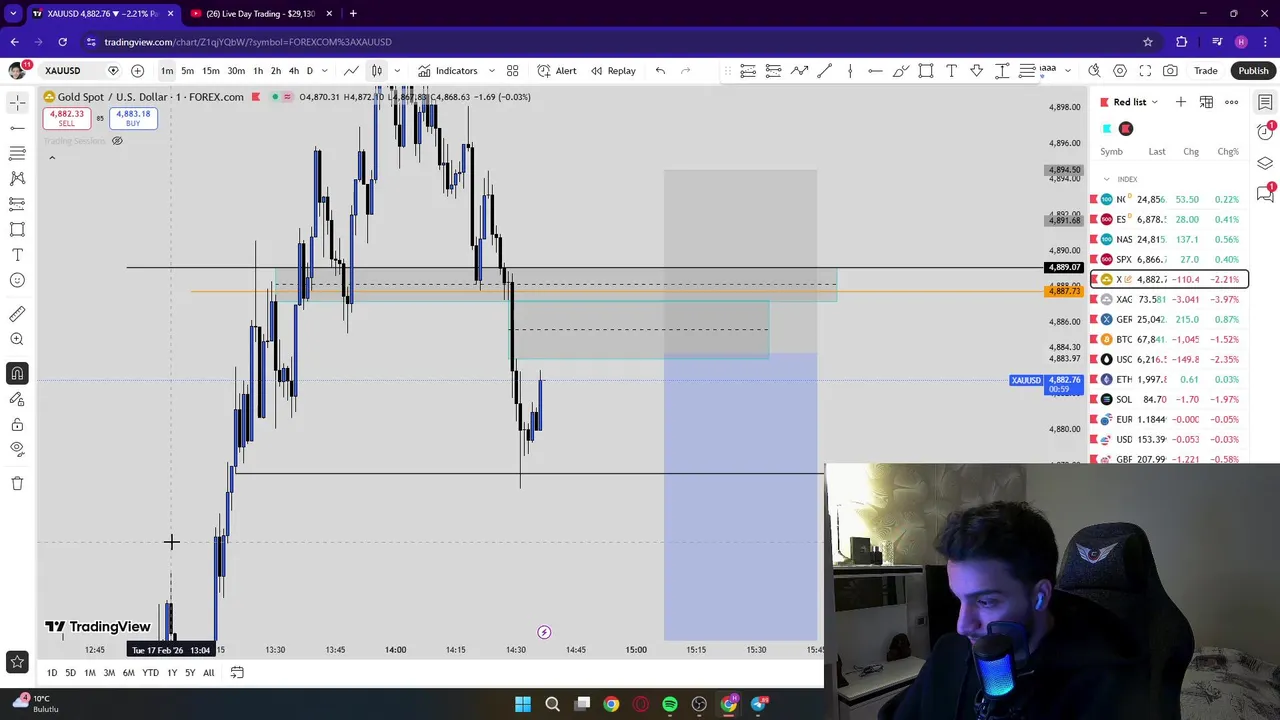Screen dimensions: 1280x720
Task: Toggle magnet mode
Action: 17,374
